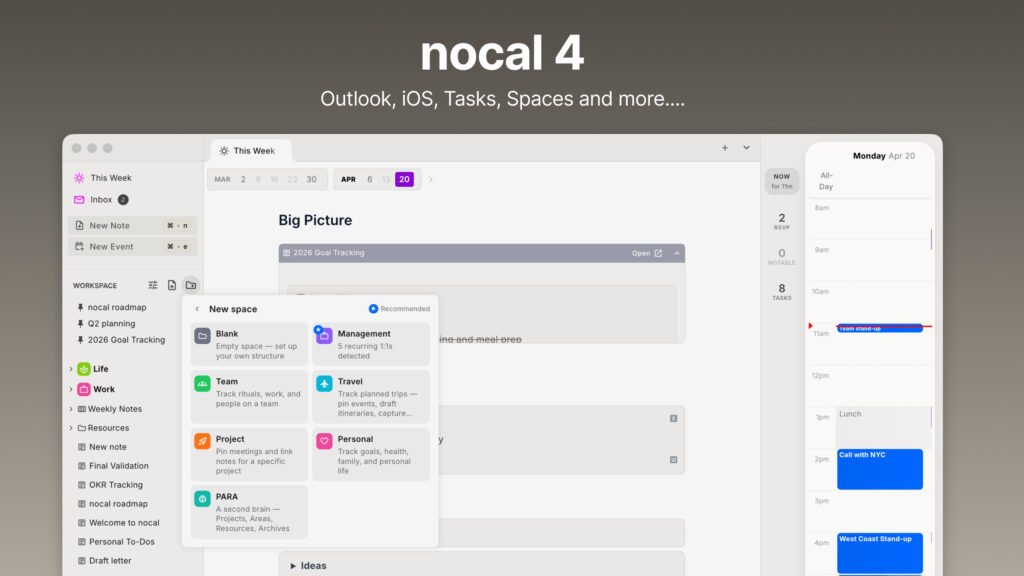Open Call with NYC event
Image resolution: width=1024 pixels, height=576 pixels.
(880, 469)
